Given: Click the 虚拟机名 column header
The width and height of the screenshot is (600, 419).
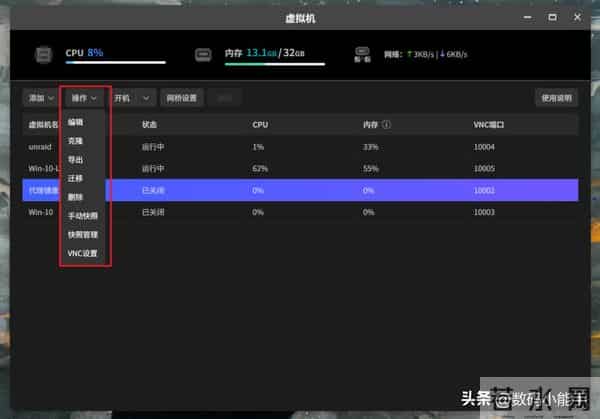Looking at the screenshot, I should 43,124.
